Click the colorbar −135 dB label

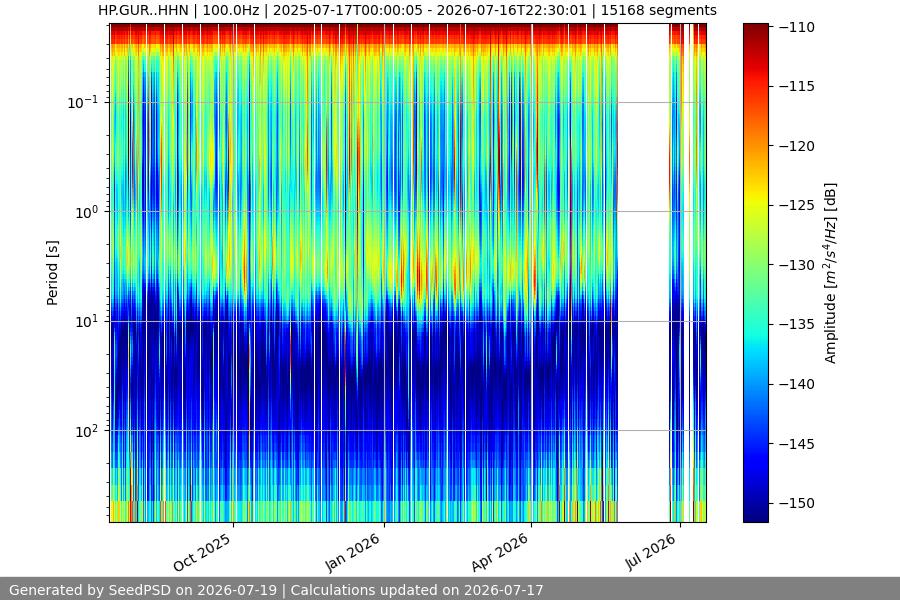coord(797,324)
